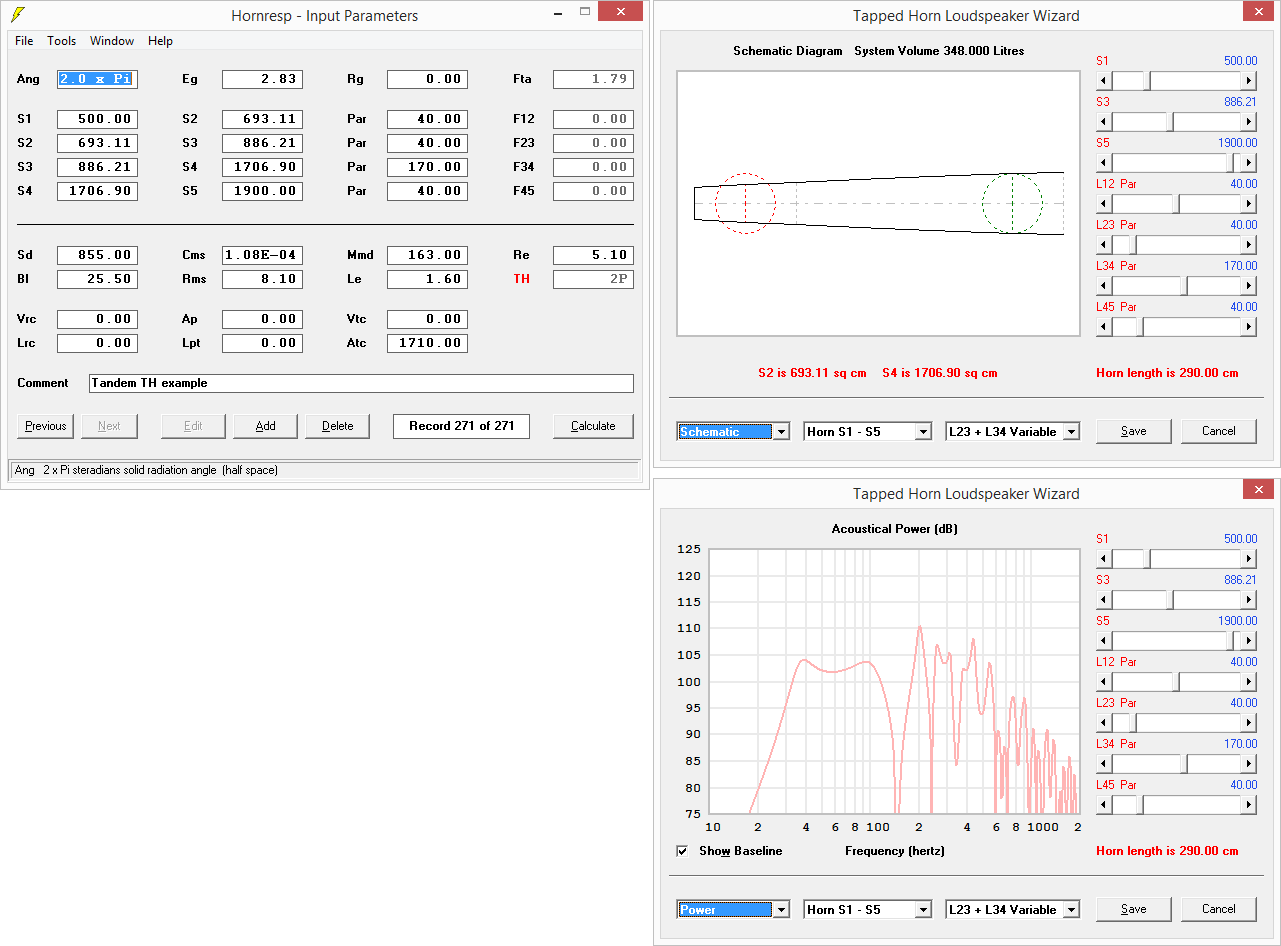
Task: Click right arrow of L23 slider in Schematic wizard
Action: coord(1249,245)
